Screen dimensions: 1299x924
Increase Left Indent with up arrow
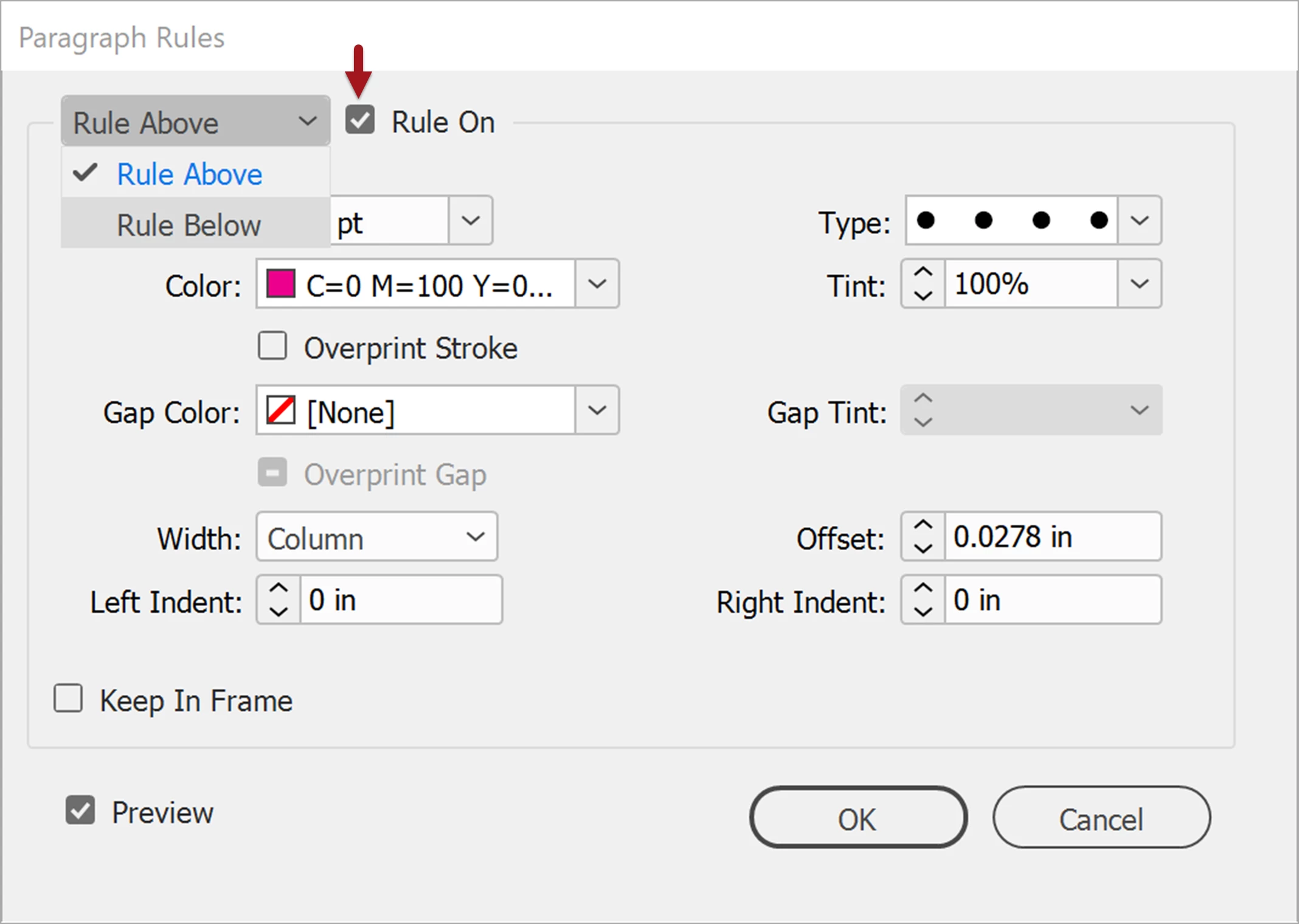pos(279,588)
